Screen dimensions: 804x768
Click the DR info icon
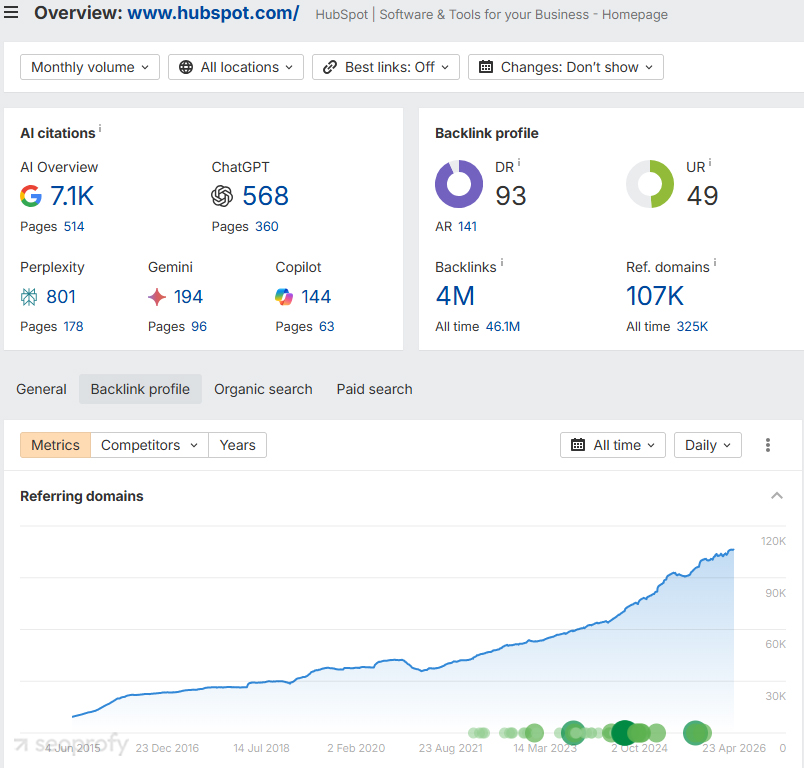point(519,163)
